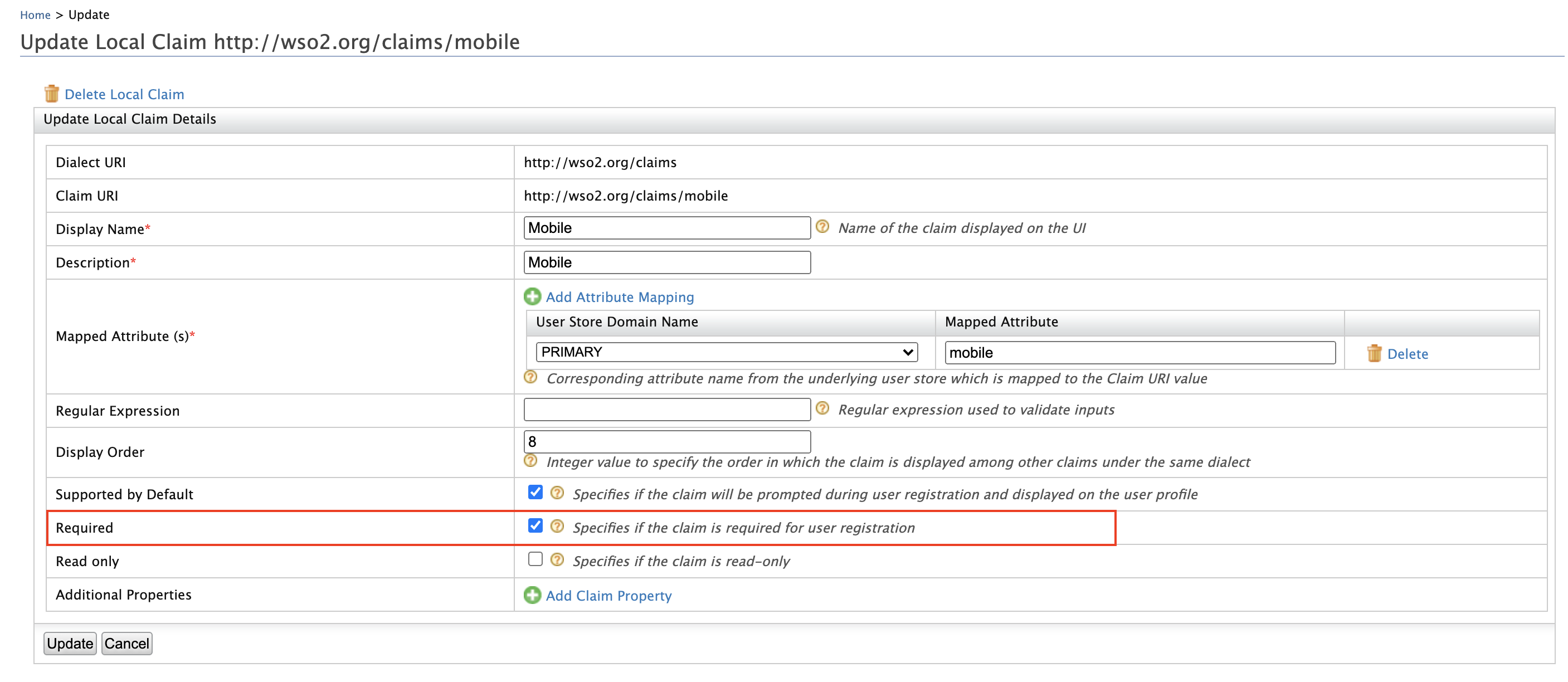Viewport: 1568px width, 682px height.
Task: Click the Claim URI value http://wso2.org/claims/mobile
Action: click(x=626, y=196)
